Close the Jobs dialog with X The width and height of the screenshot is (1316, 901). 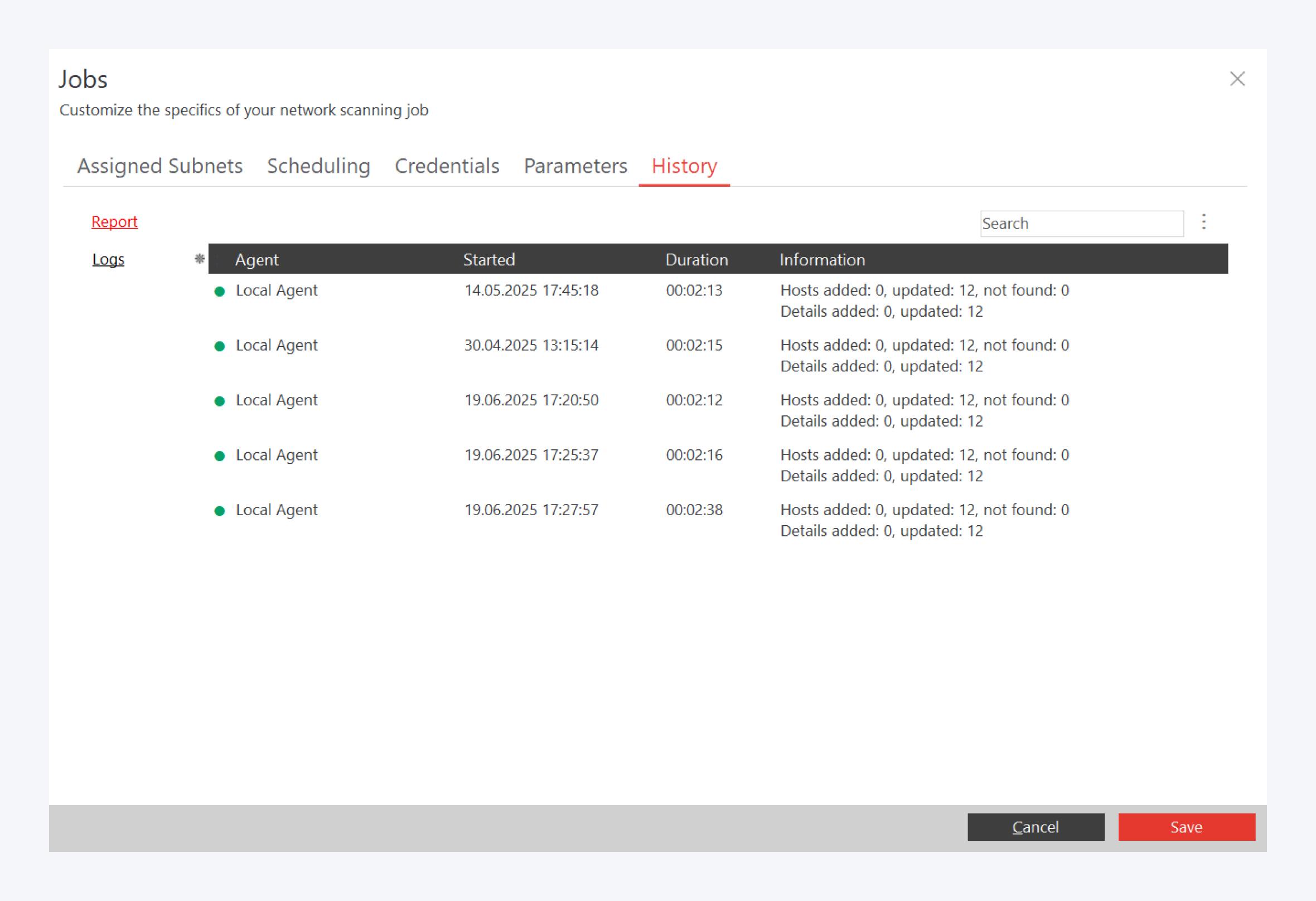point(1237,79)
